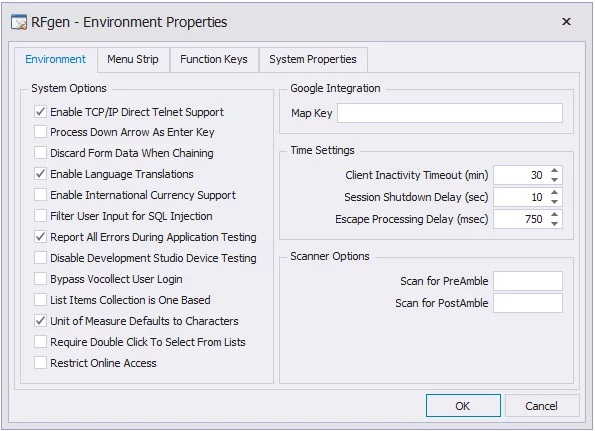Increase Client Inactivity Timeout with up arrow
This screenshot has width=595, height=431.
click(x=554, y=171)
